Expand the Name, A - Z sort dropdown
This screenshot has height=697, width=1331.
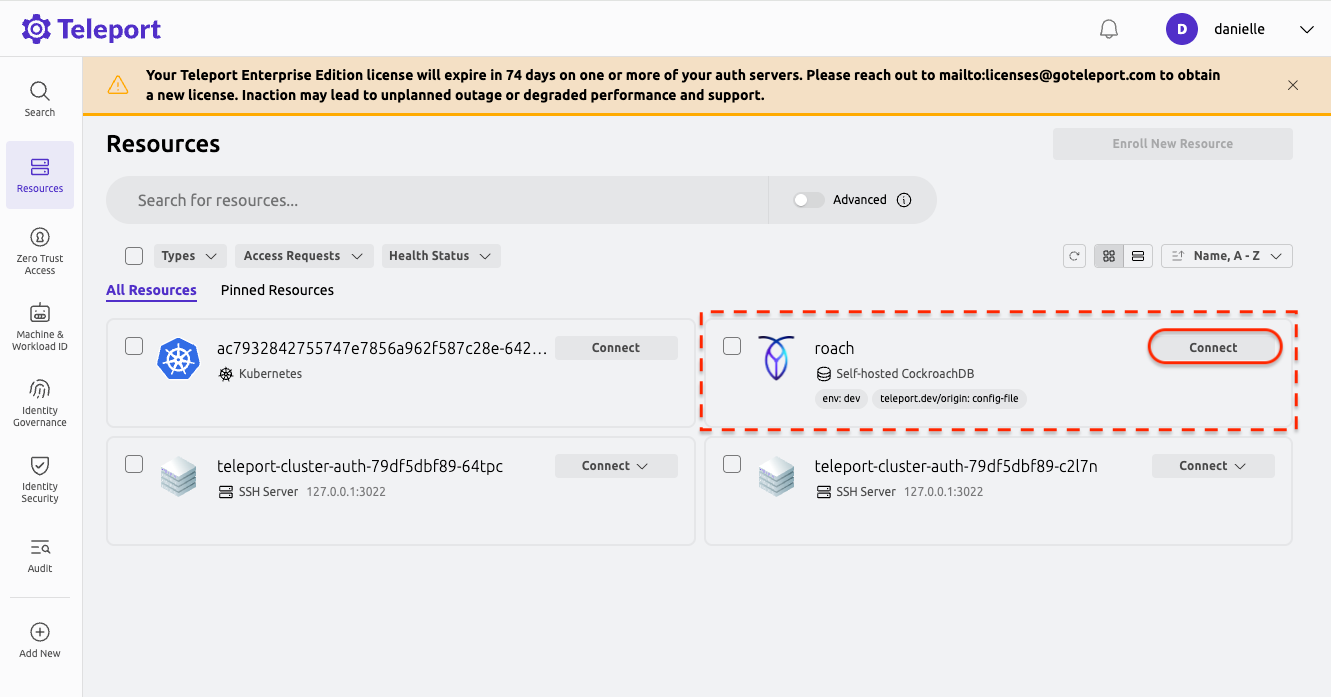[1226, 255]
